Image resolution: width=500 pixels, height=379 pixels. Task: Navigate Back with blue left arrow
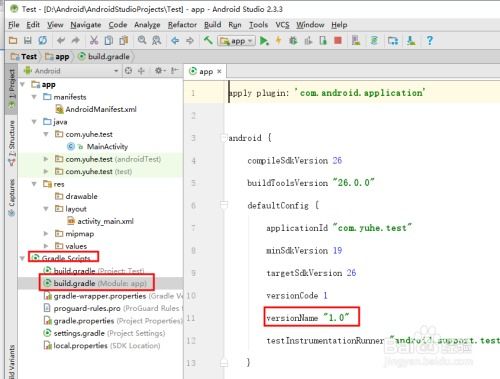tap(175, 41)
